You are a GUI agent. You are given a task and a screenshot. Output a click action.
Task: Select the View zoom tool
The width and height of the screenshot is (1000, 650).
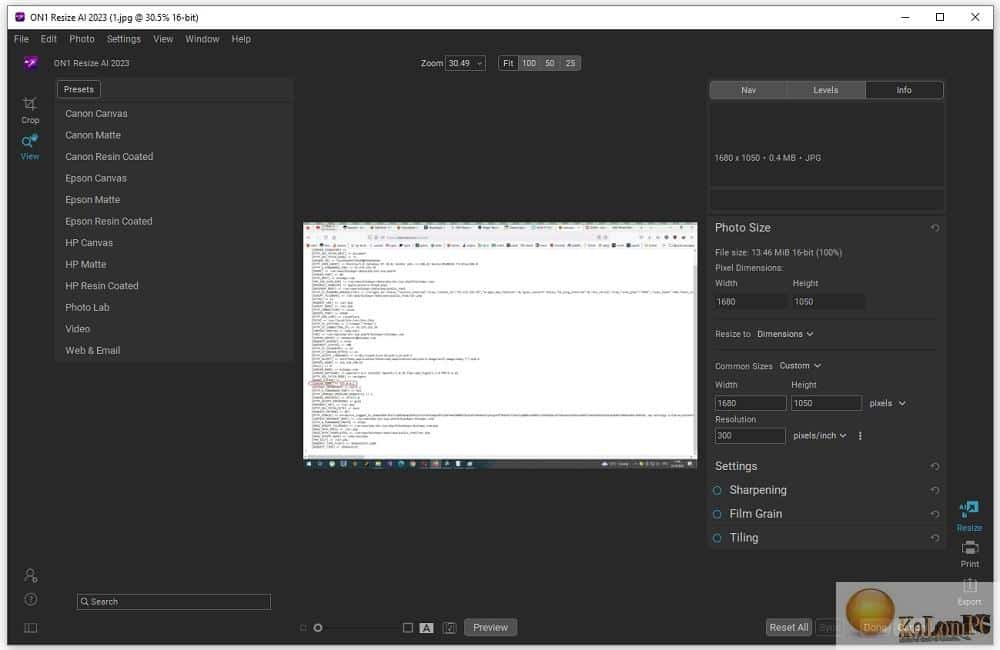tap(30, 147)
